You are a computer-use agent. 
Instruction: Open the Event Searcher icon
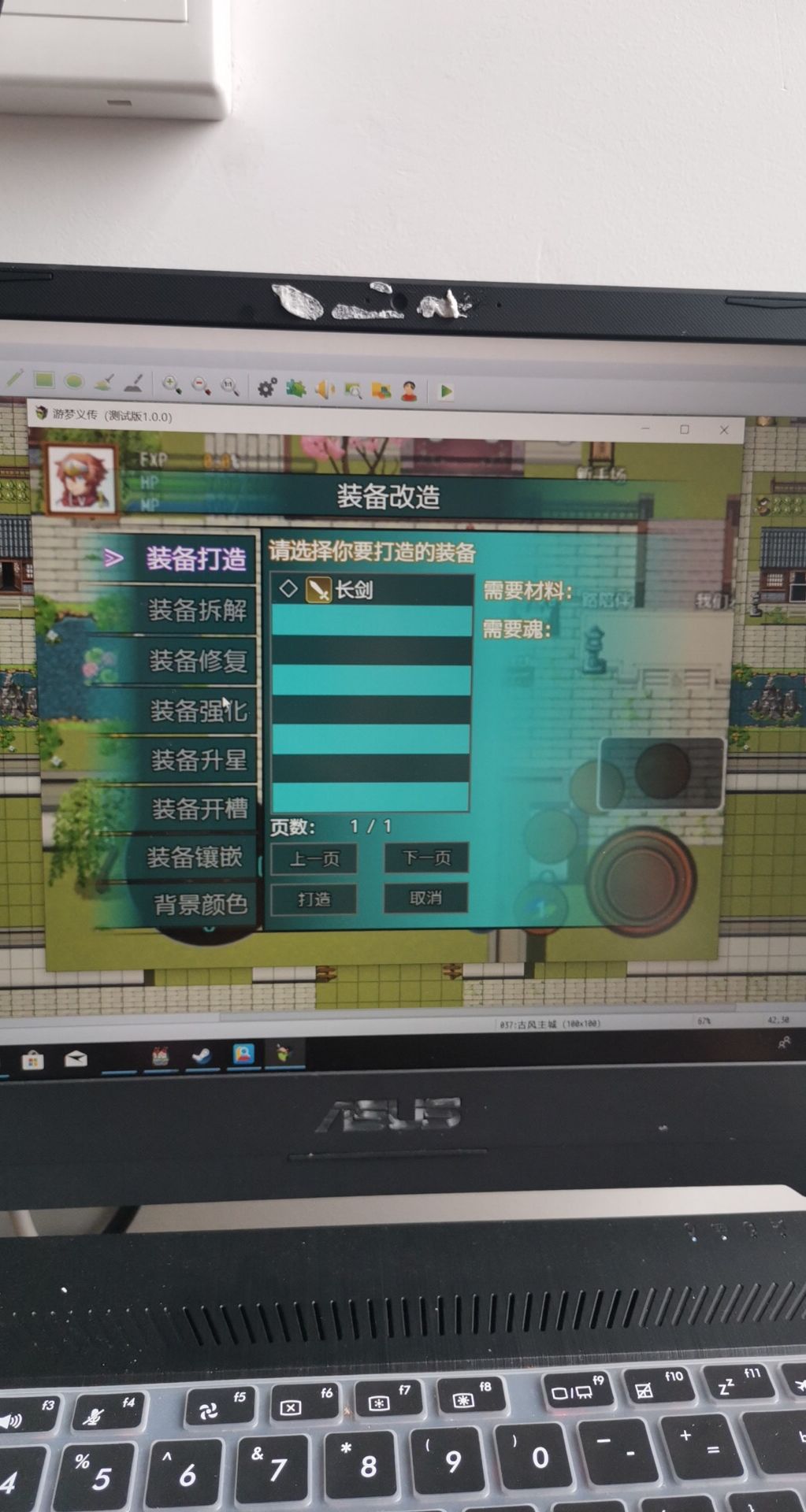coord(353,390)
